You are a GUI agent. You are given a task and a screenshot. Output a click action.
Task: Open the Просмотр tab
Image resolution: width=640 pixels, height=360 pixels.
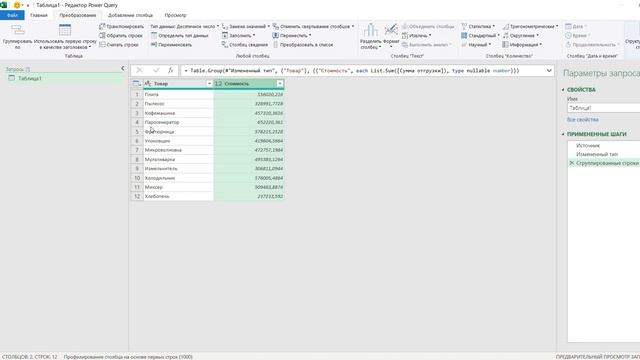point(176,15)
